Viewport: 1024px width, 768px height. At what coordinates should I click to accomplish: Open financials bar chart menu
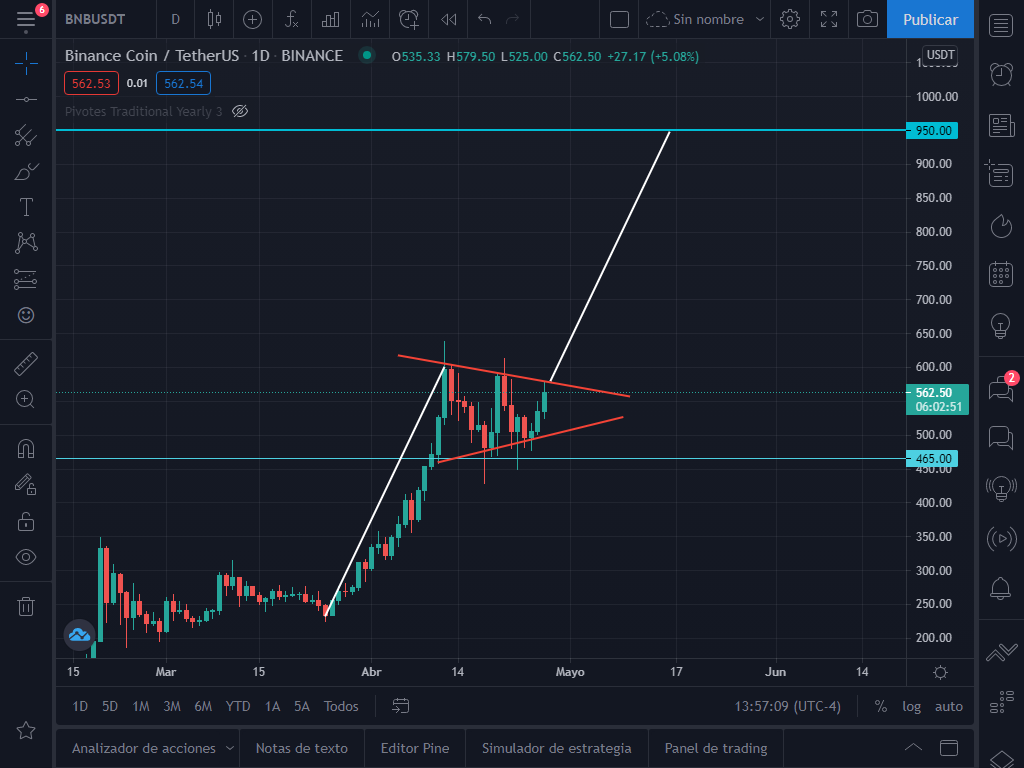coord(330,20)
